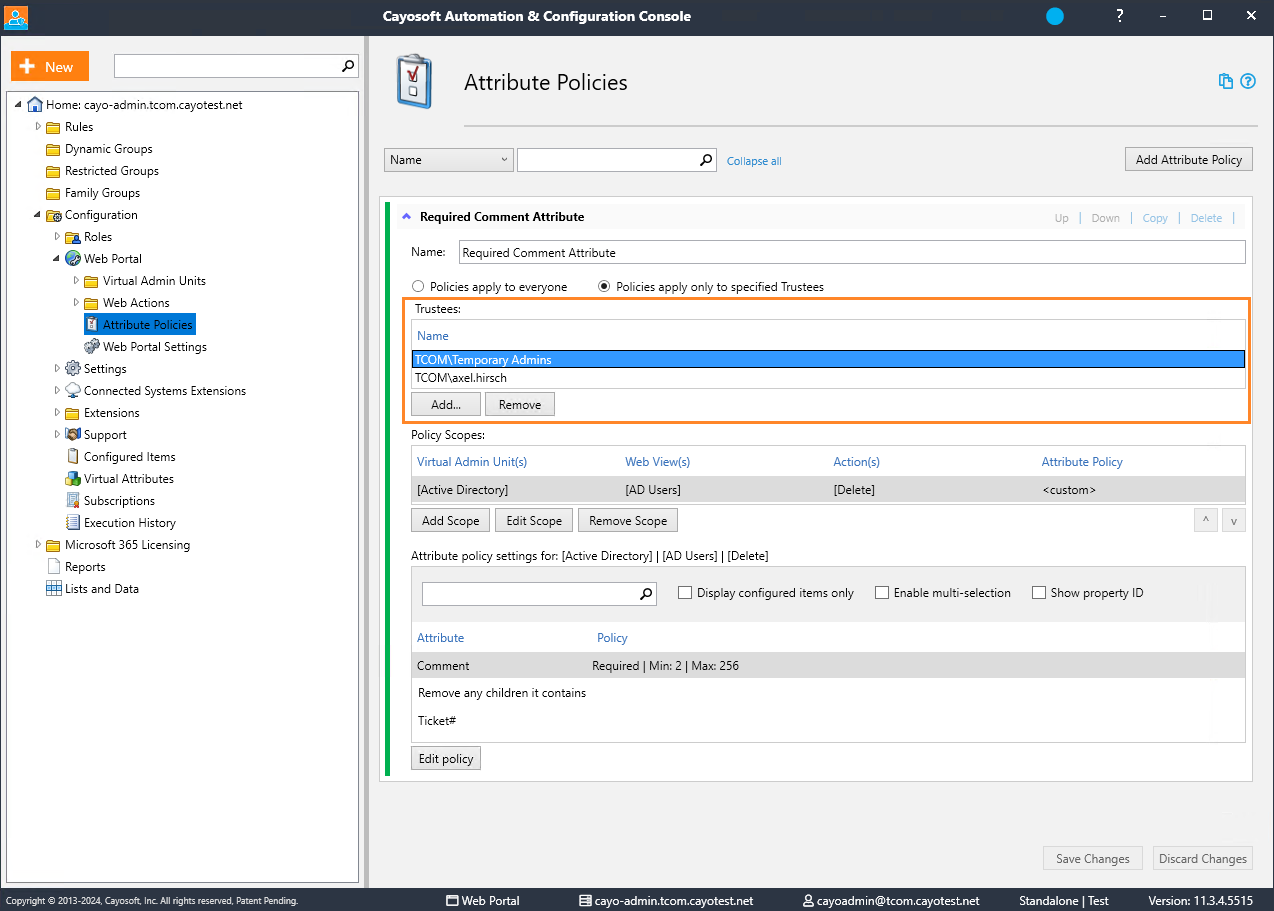1274x911 pixels.
Task: Click the Configuration gear-folder icon
Action: pyautogui.click(x=53, y=215)
